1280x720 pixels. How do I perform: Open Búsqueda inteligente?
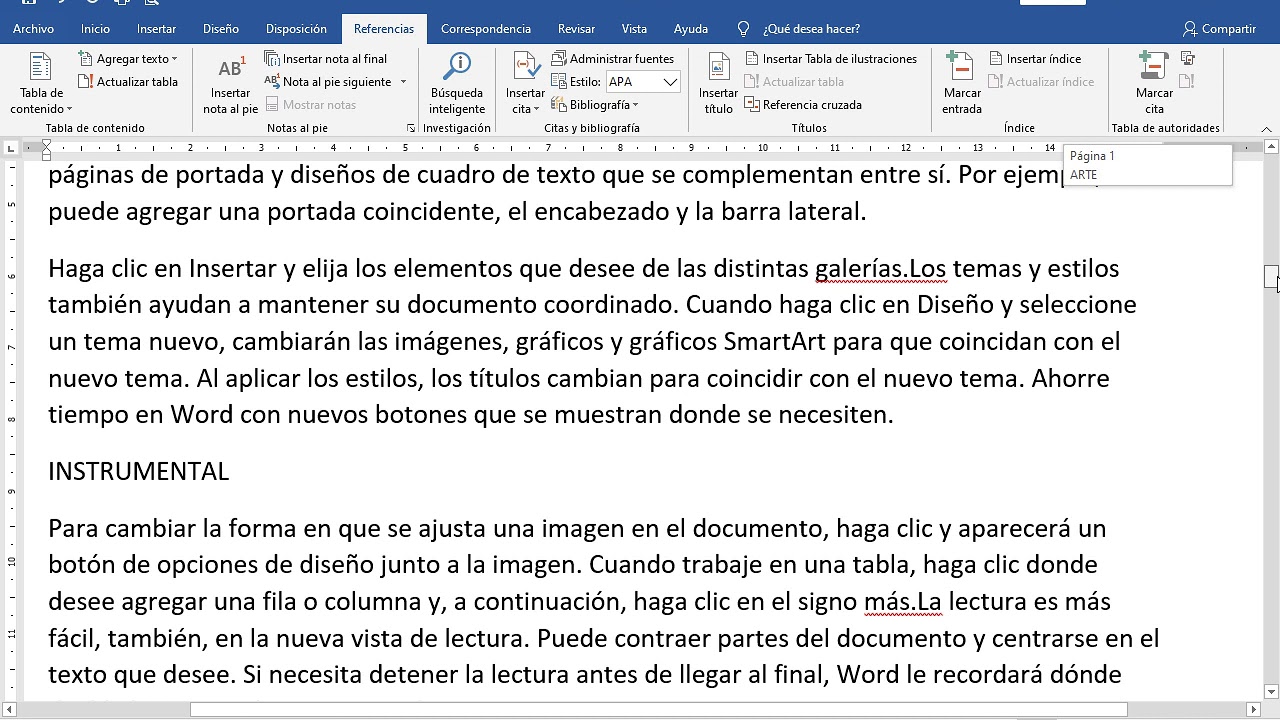pos(457,84)
